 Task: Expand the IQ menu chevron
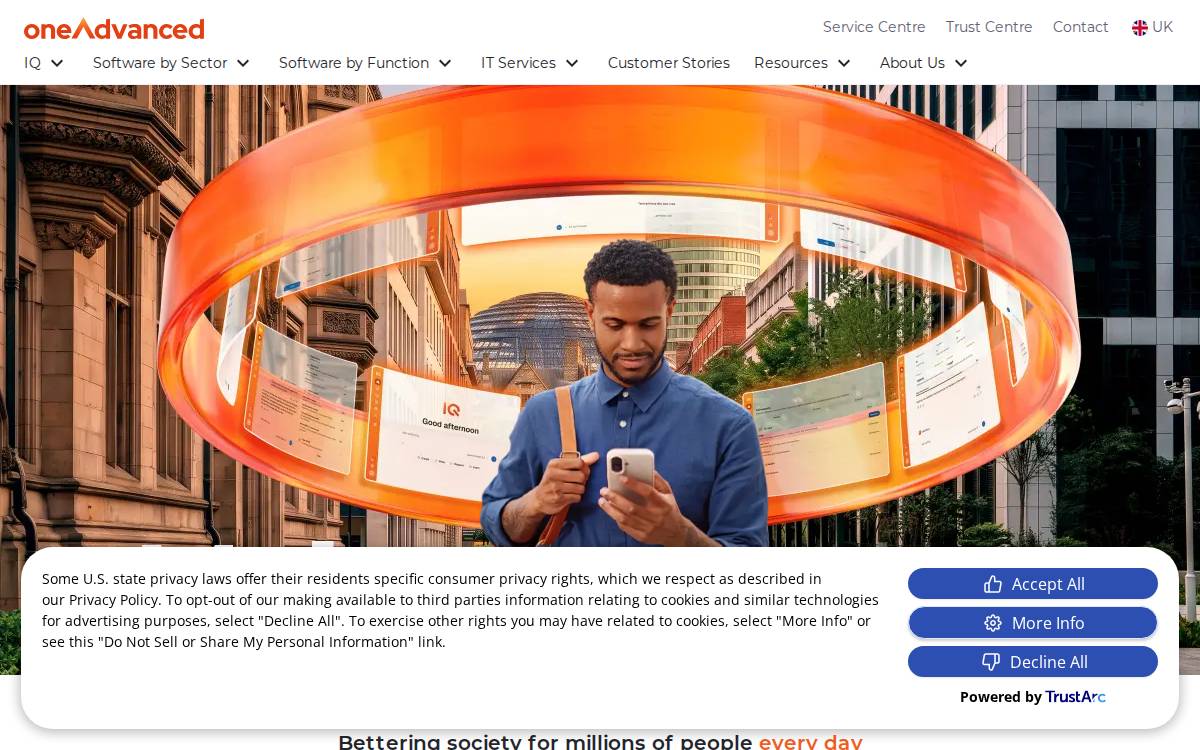[57, 63]
